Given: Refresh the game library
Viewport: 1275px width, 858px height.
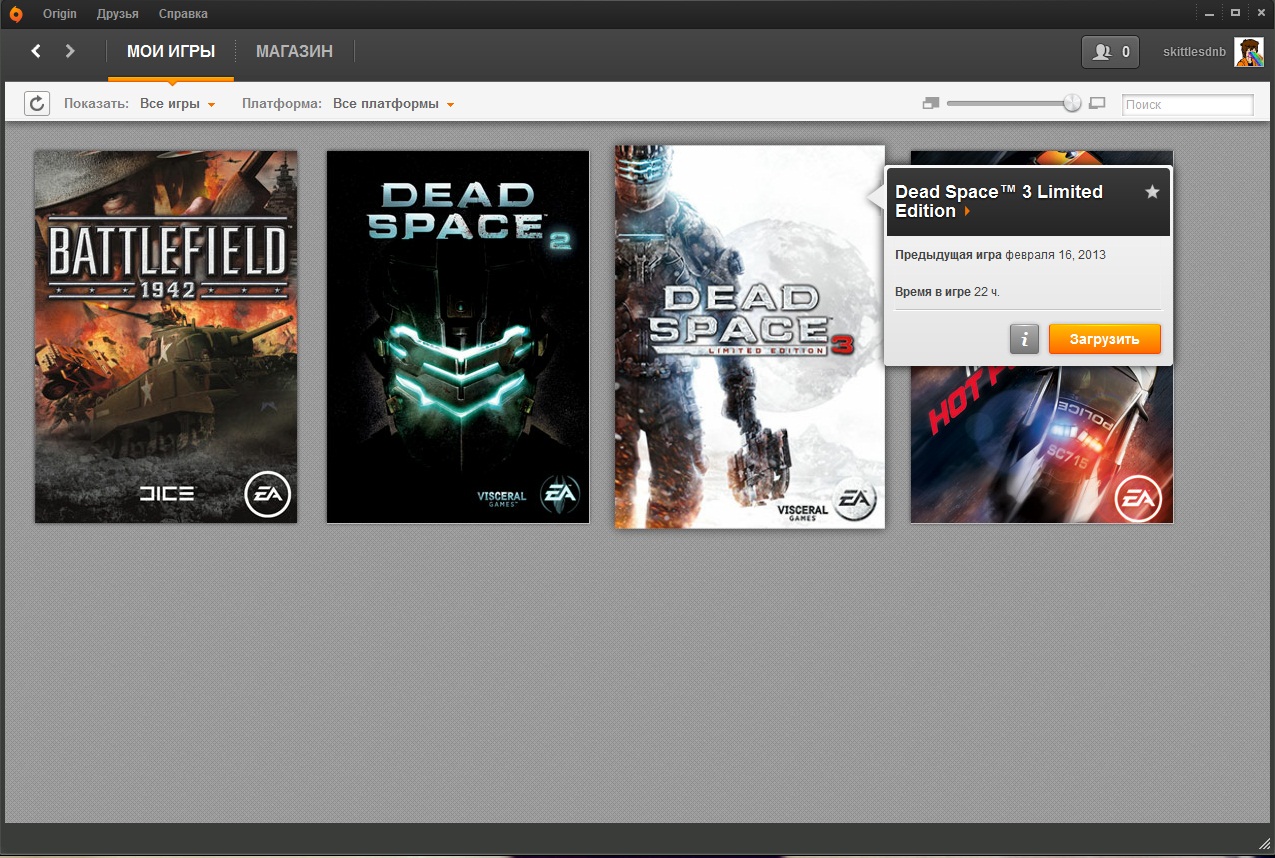Looking at the screenshot, I should (37, 103).
